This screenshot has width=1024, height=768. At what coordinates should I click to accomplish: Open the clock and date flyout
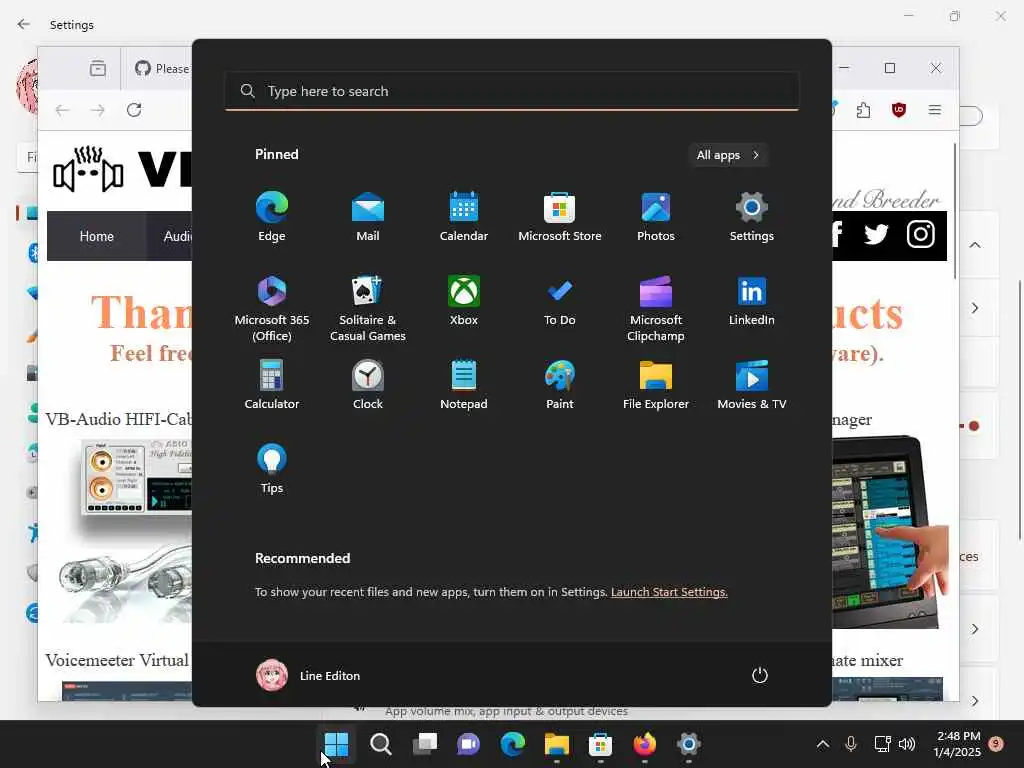956,744
